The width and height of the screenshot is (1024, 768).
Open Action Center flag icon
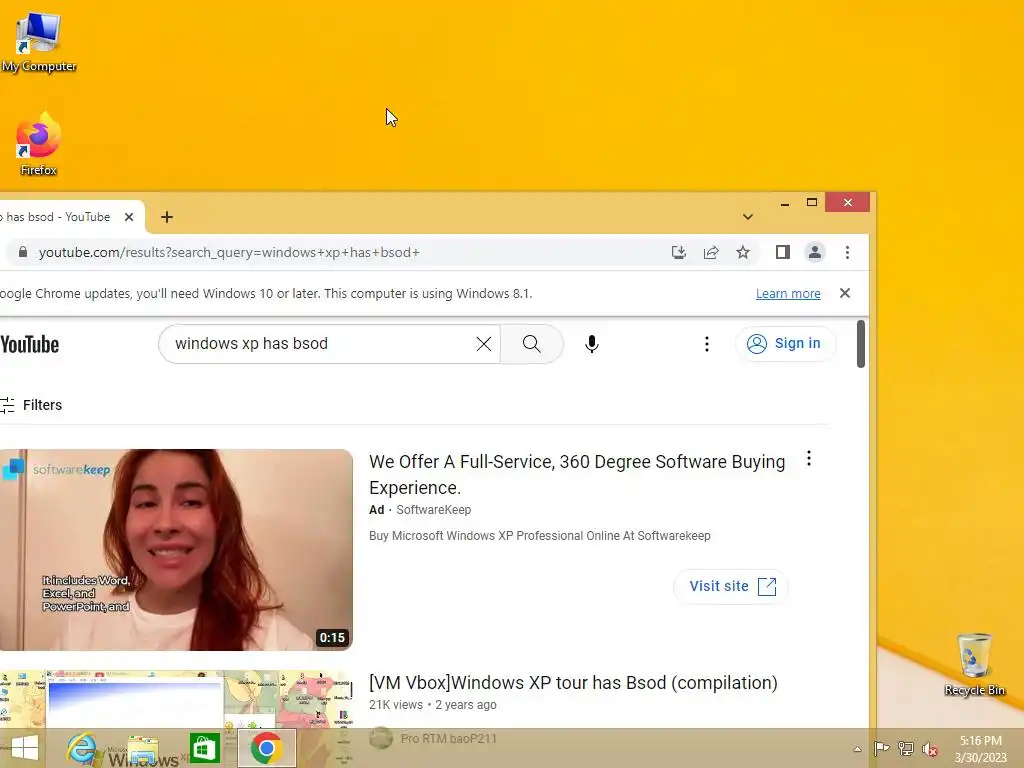click(x=881, y=748)
